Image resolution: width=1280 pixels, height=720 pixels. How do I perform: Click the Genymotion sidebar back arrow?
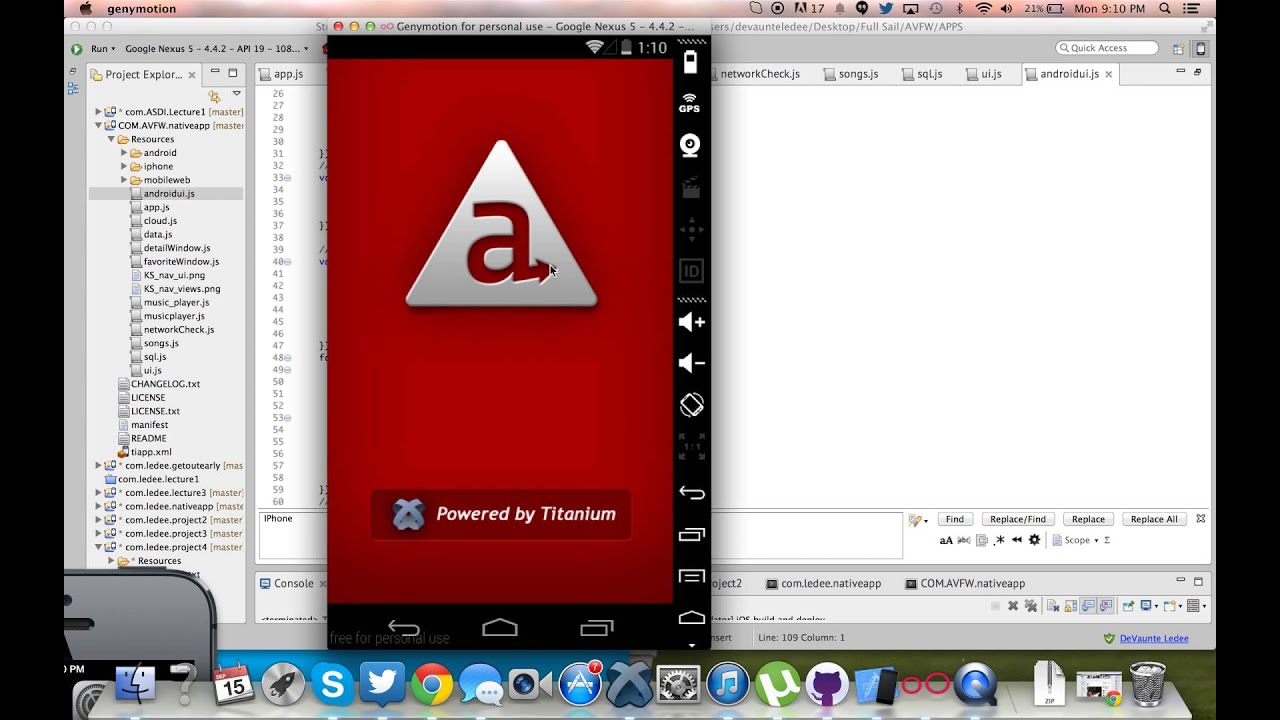[x=691, y=492]
